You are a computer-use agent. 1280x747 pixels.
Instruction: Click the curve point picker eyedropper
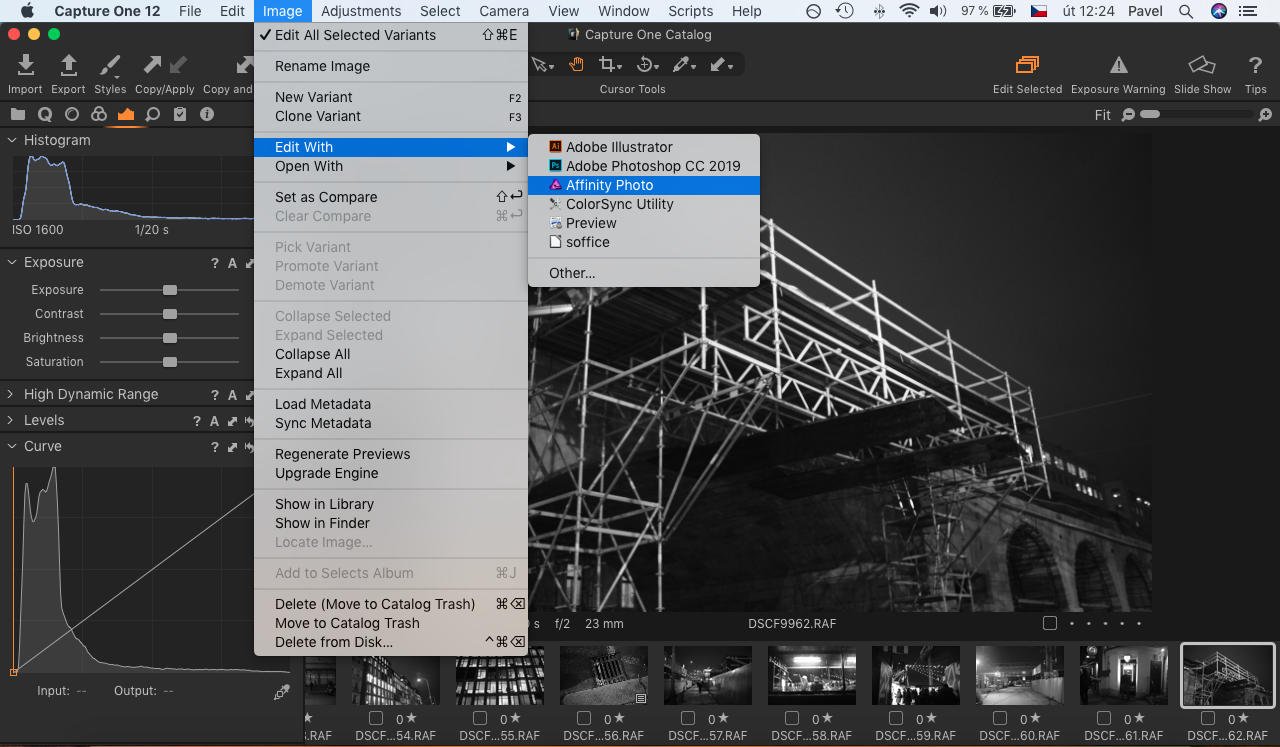pyautogui.click(x=282, y=692)
